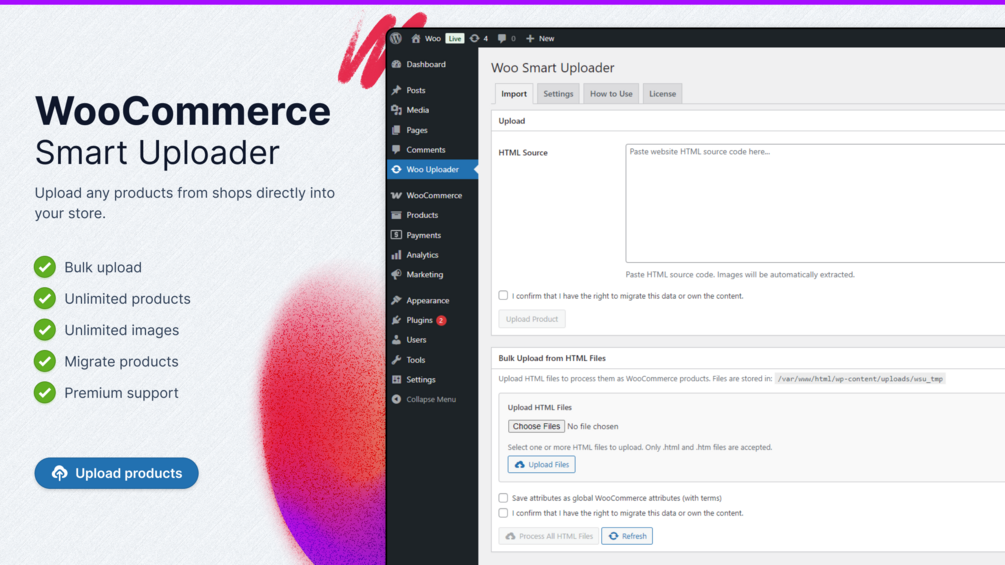Open the WooCommerce menu item
This screenshot has width=1005, height=565.
432,195
